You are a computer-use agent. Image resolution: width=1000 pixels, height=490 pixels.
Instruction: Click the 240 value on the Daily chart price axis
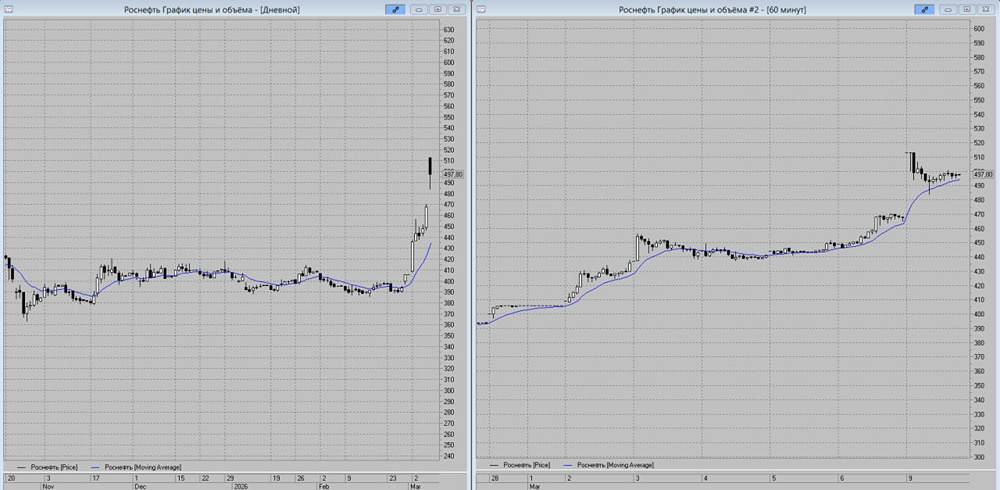pyautogui.click(x=448, y=456)
